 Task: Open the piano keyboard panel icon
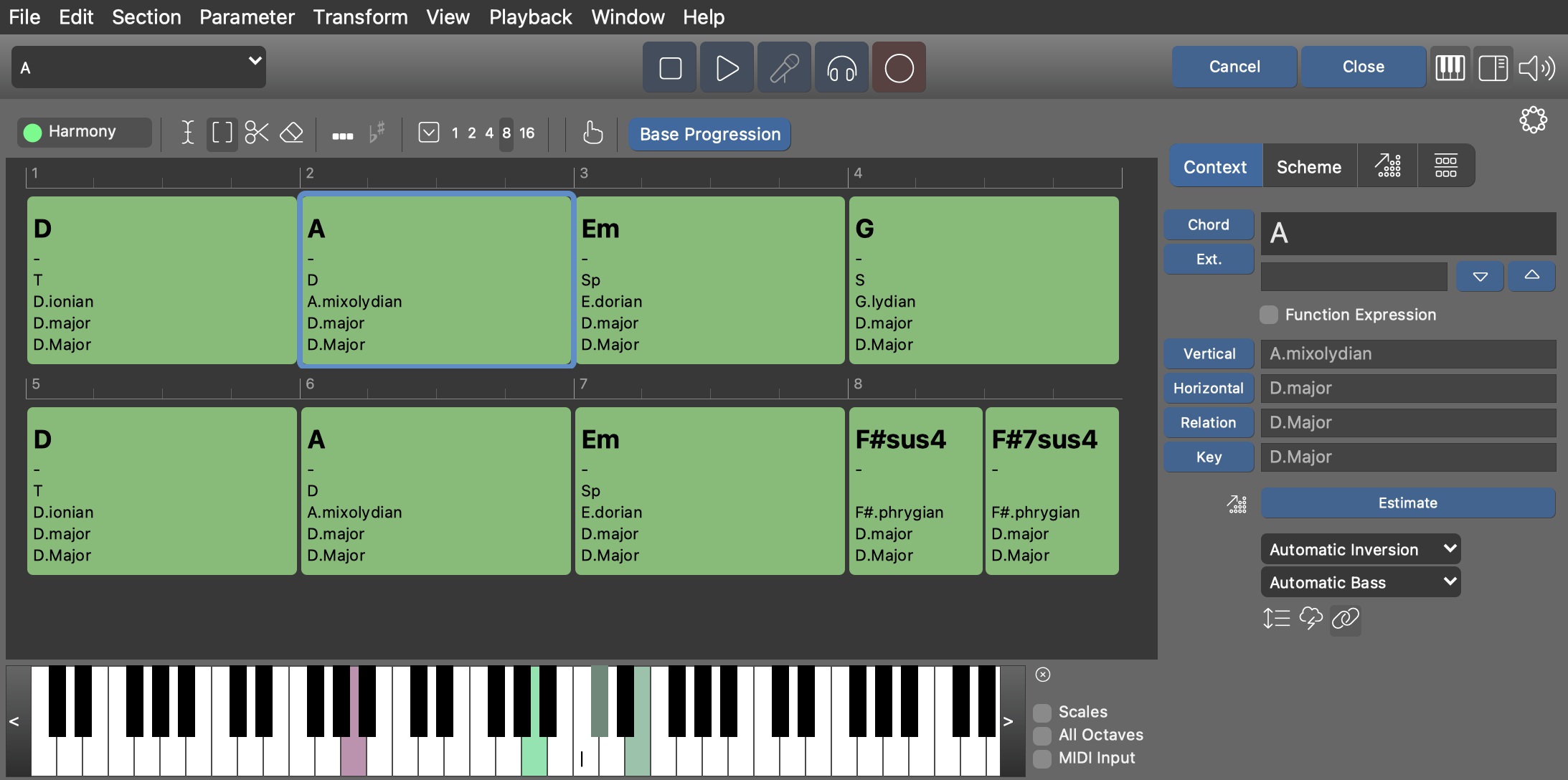pos(1450,68)
